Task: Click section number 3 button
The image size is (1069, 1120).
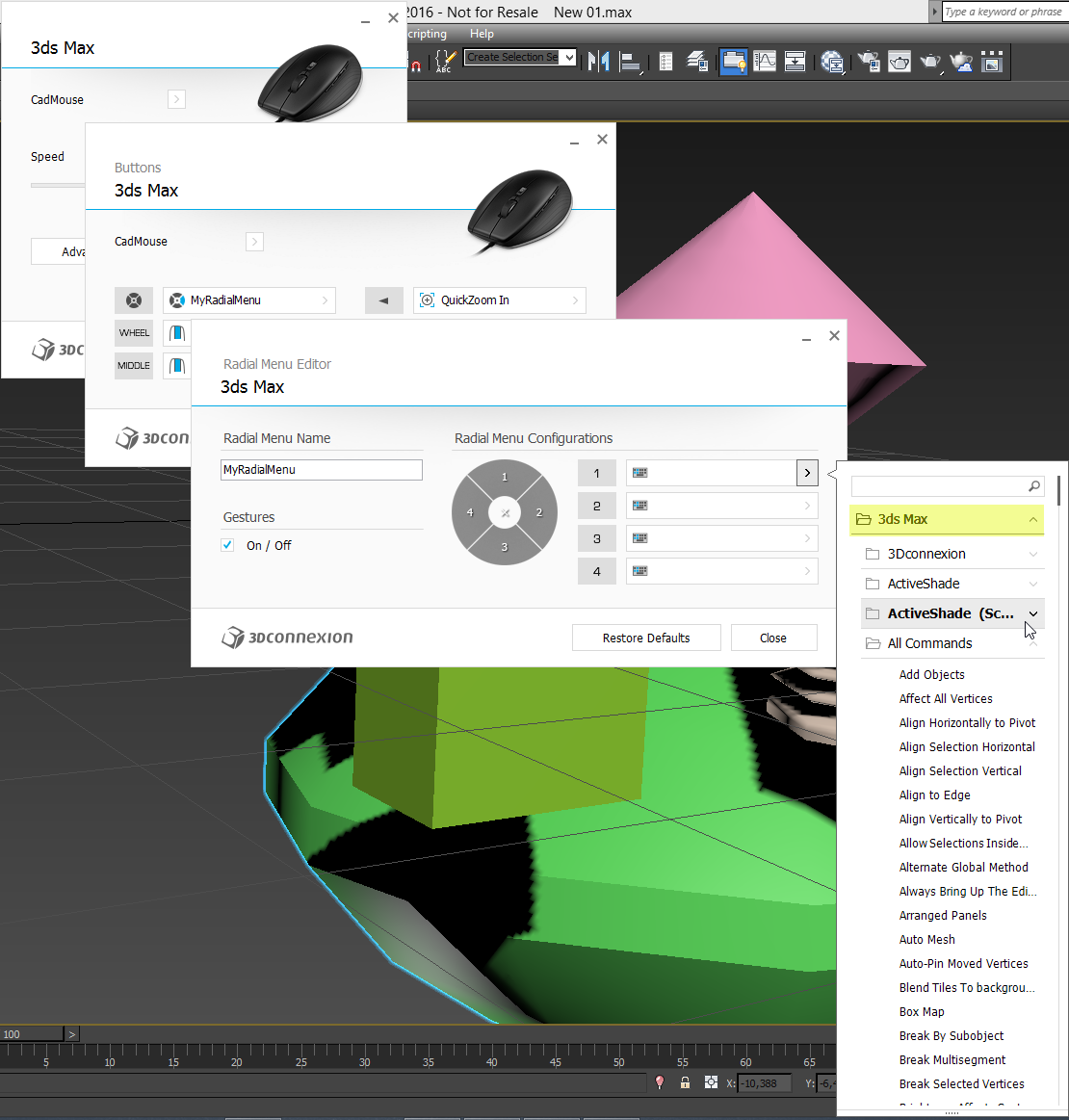Action: coord(597,538)
